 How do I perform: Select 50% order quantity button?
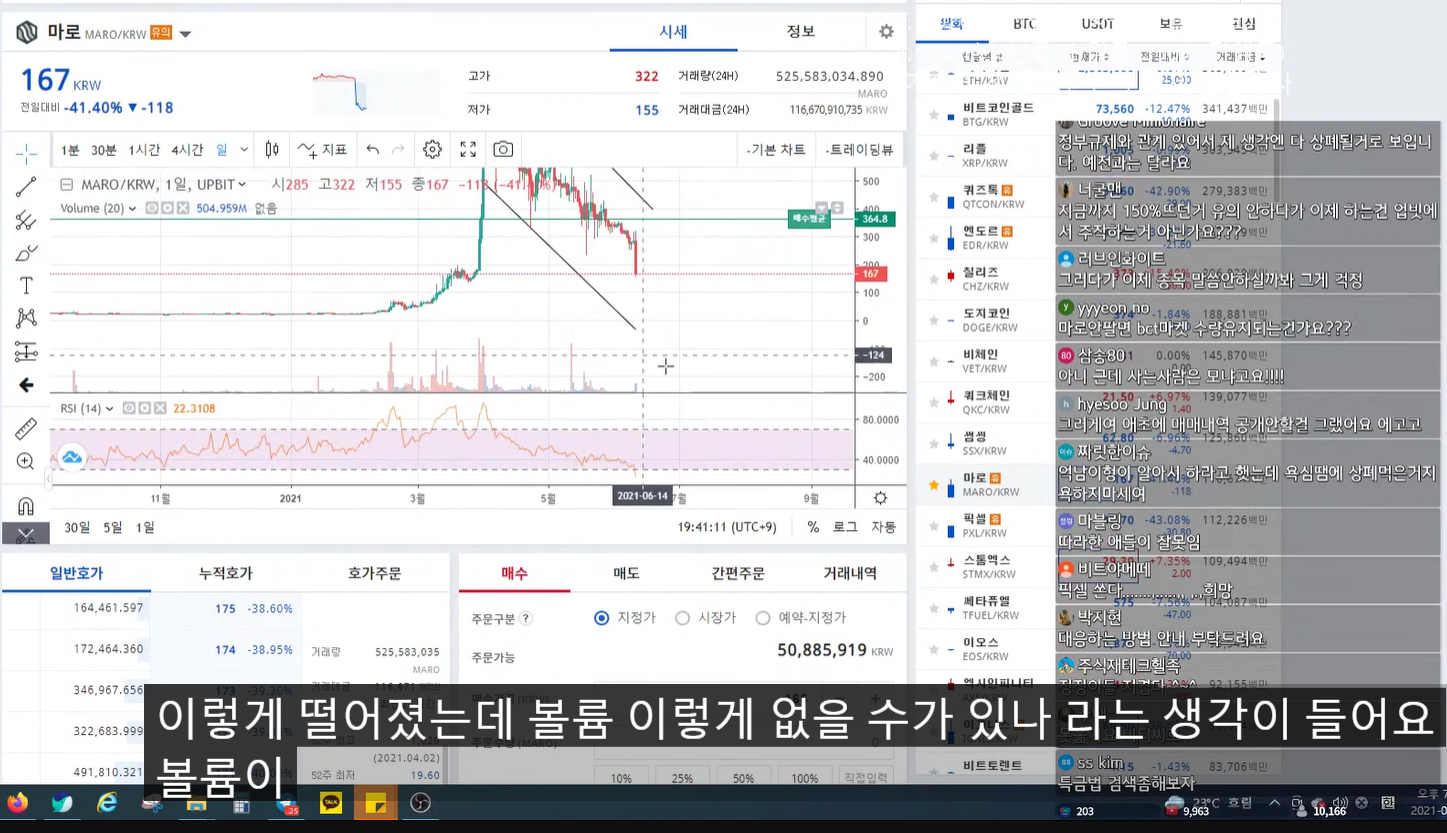(743, 778)
